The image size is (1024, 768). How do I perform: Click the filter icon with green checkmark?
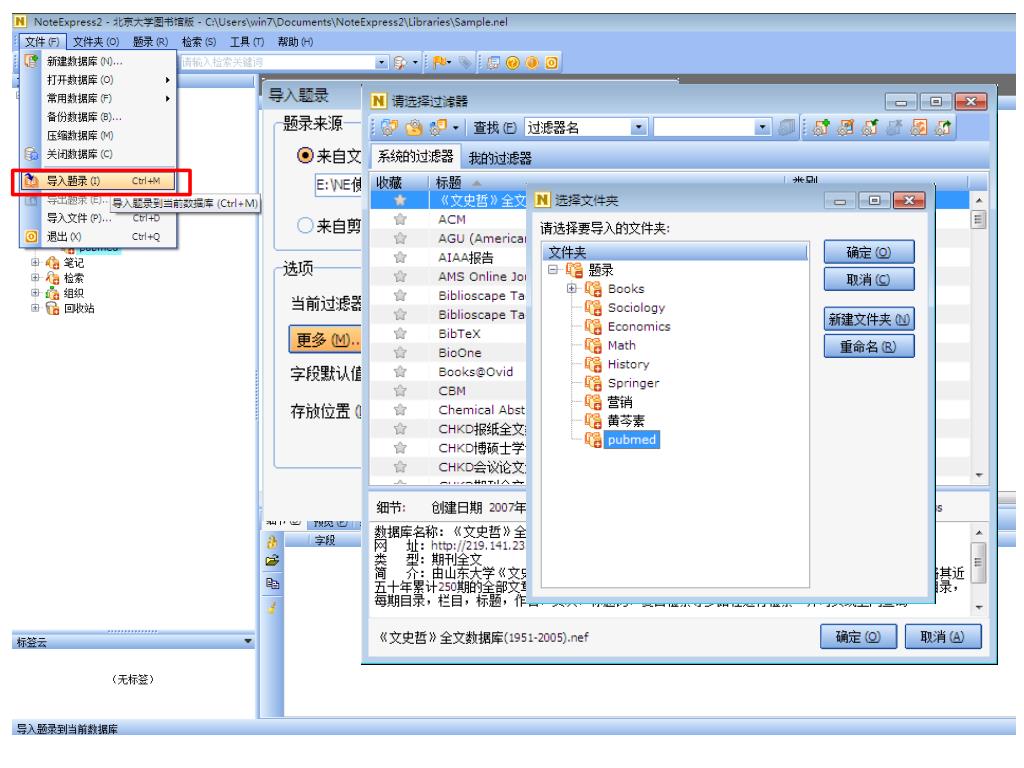click(x=869, y=127)
